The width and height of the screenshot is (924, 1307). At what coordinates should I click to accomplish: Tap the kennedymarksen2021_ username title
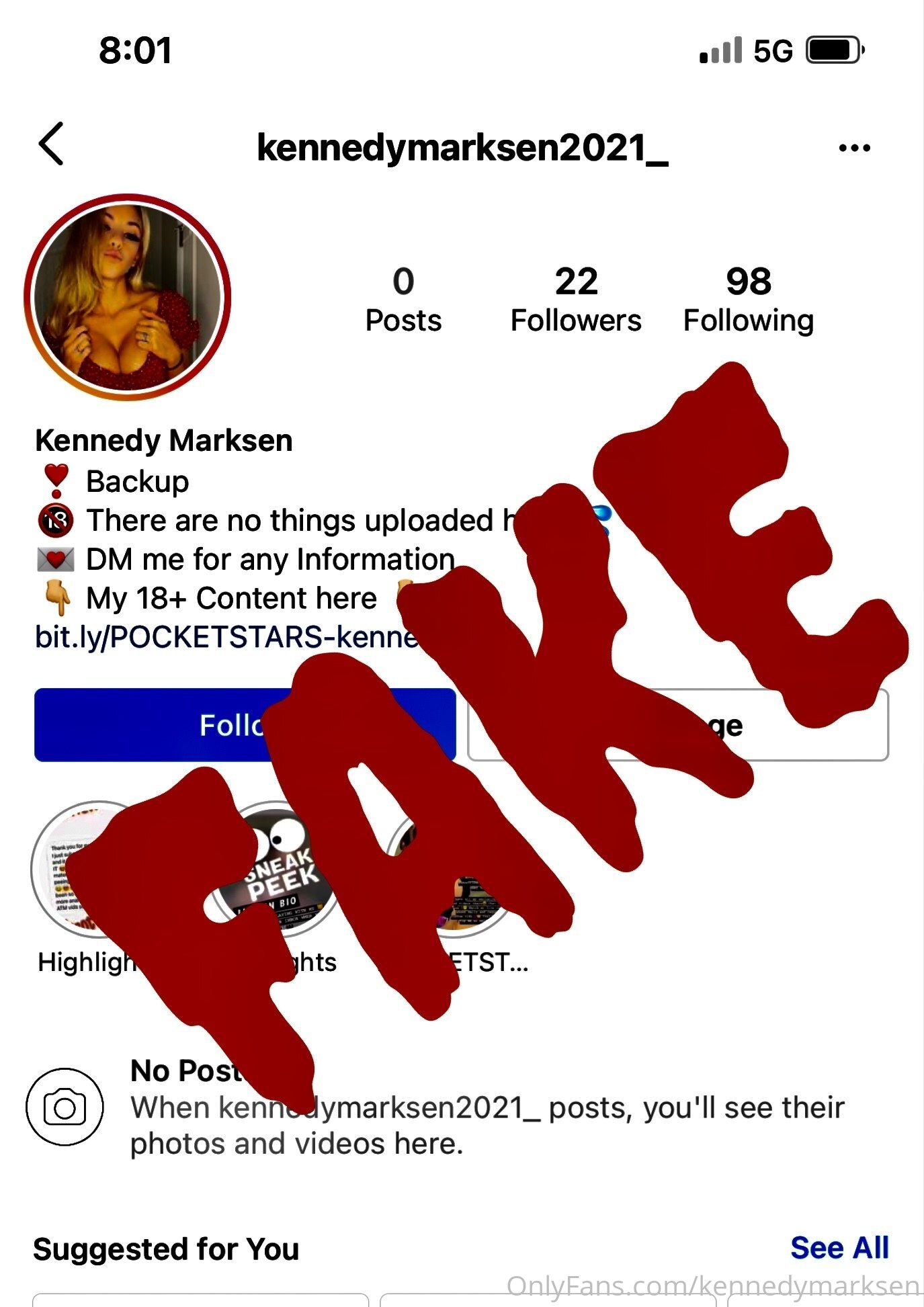pyautogui.click(x=462, y=147)
